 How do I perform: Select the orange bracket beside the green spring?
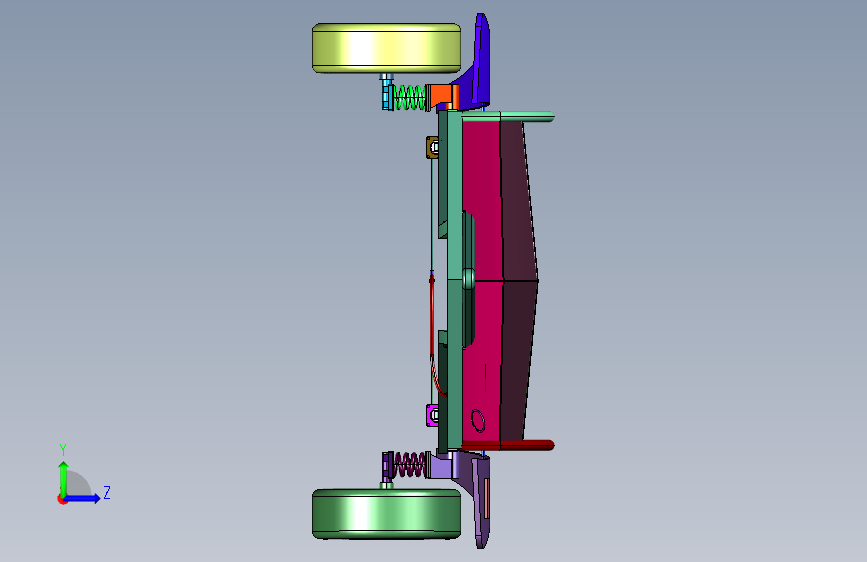[441, 97]
